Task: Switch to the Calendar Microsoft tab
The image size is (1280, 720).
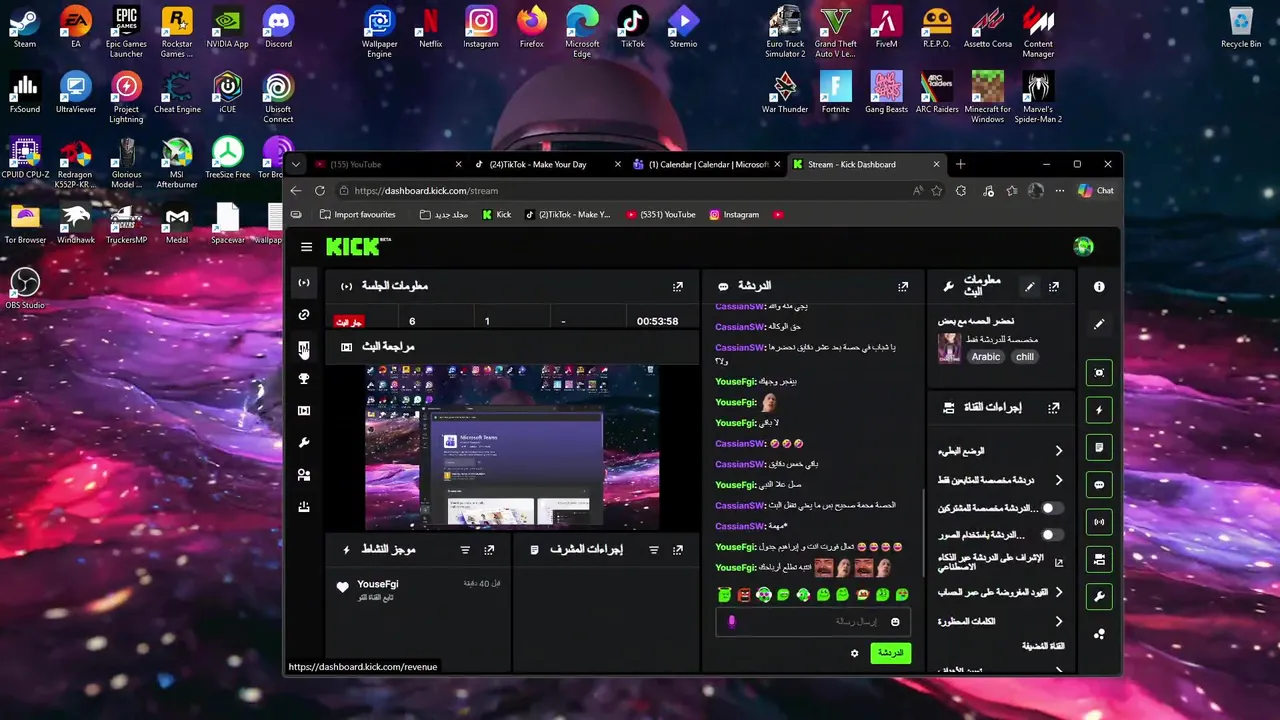Action: tap(706, 164)
